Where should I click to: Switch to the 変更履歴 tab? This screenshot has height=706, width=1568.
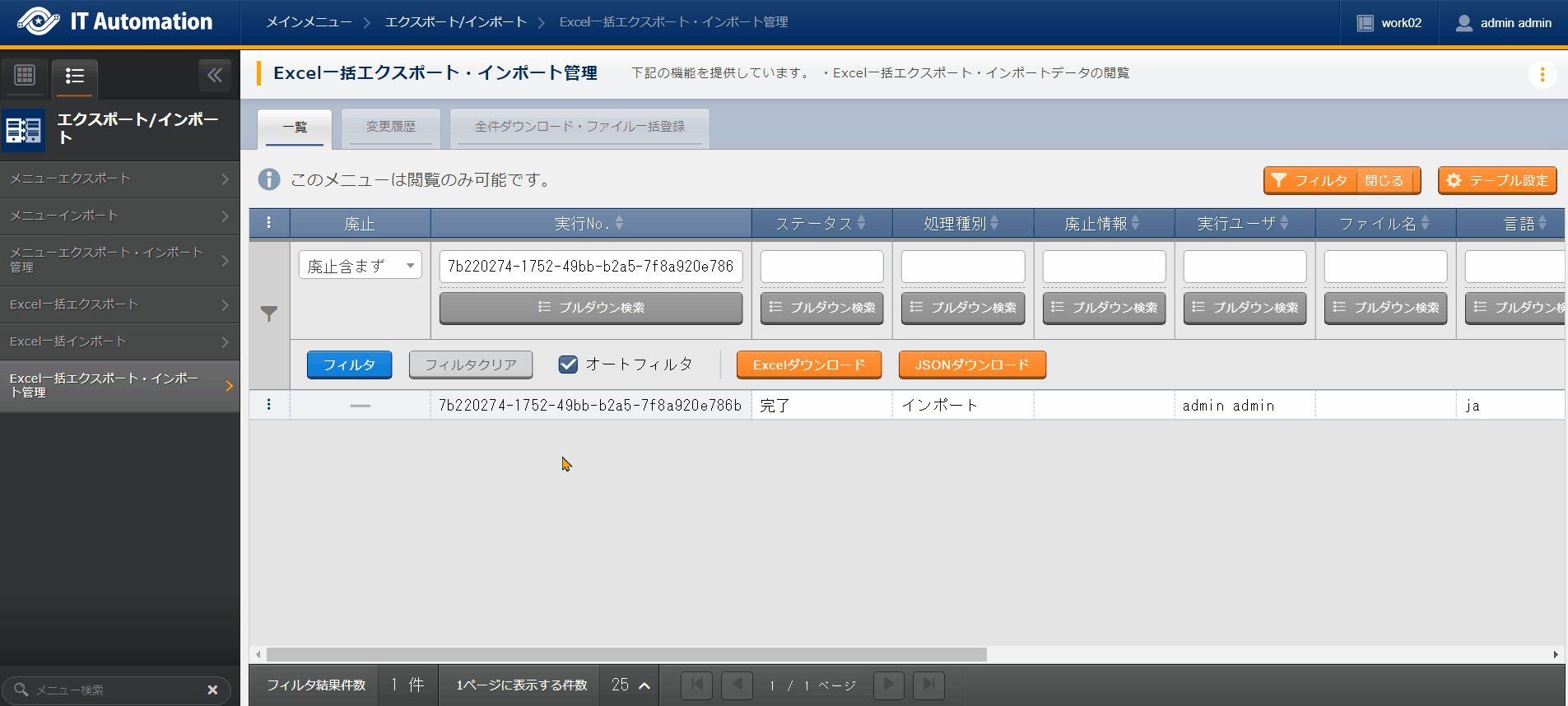(391, 127)
